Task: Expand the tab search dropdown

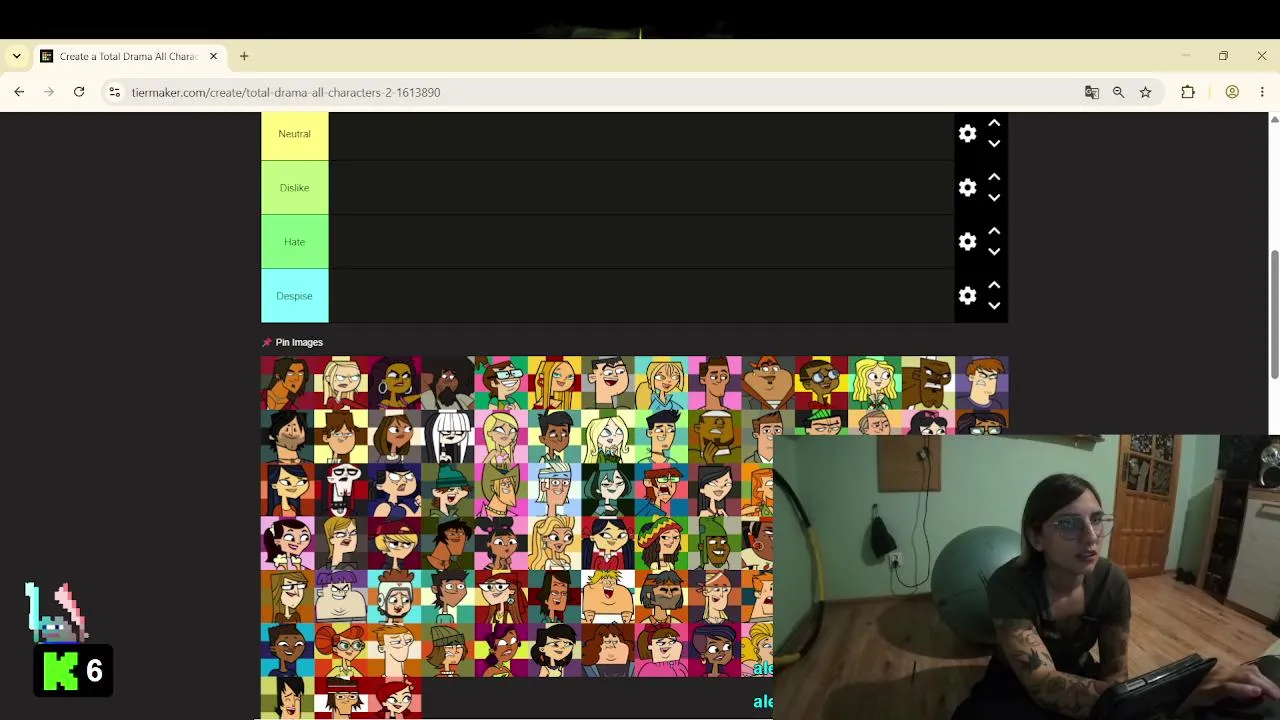Action: point(16,56)
